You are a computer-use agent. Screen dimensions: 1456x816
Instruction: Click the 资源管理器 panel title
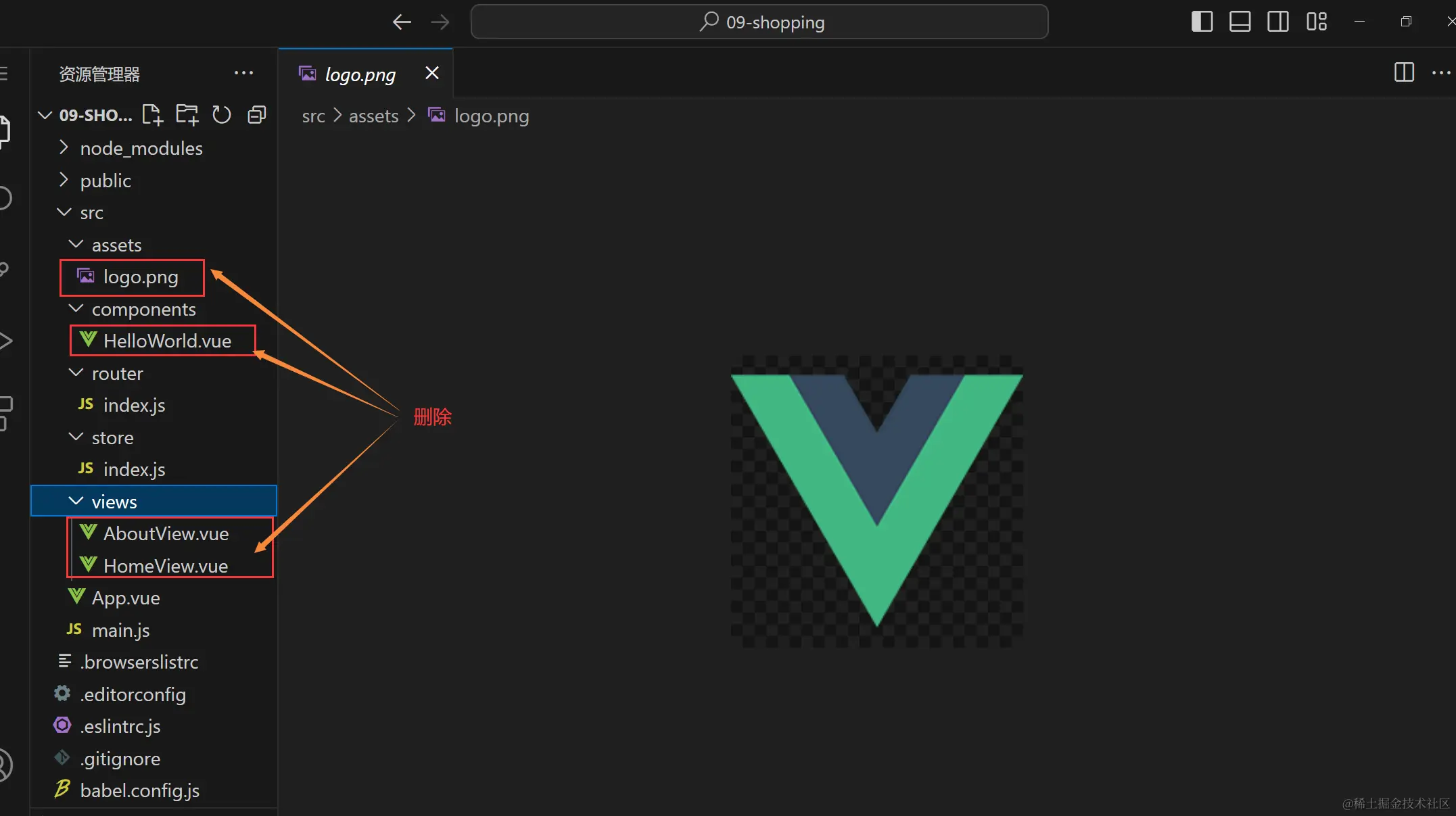click(99, 74)
